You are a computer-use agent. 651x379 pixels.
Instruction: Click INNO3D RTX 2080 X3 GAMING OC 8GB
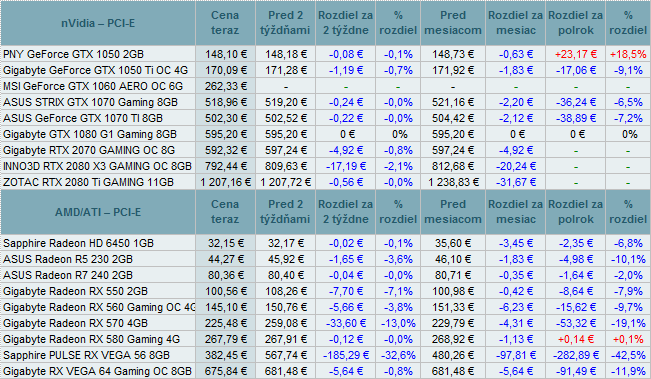(98, 166)
